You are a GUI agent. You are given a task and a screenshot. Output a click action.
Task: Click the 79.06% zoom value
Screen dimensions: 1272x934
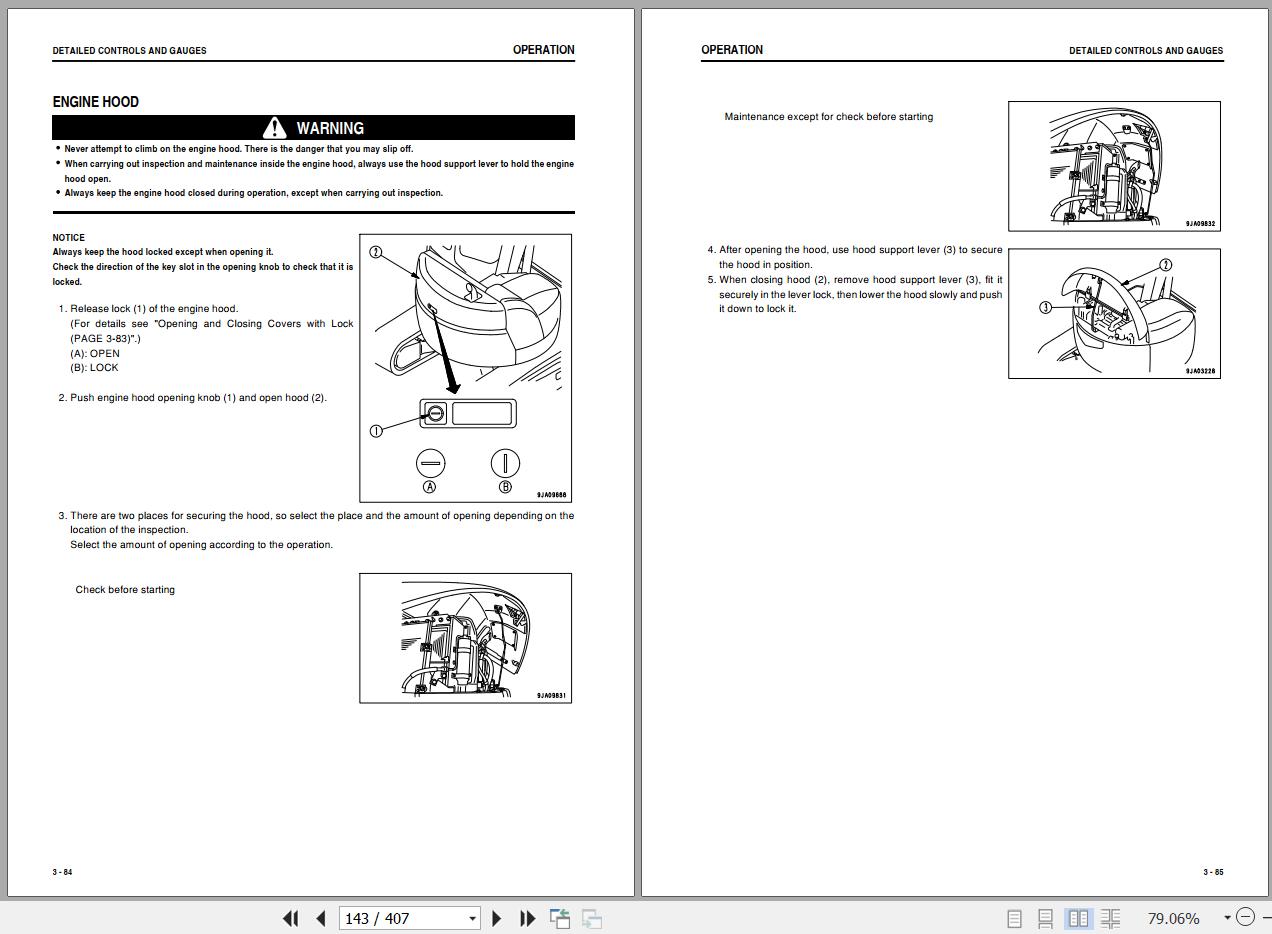click(1173, 918)
